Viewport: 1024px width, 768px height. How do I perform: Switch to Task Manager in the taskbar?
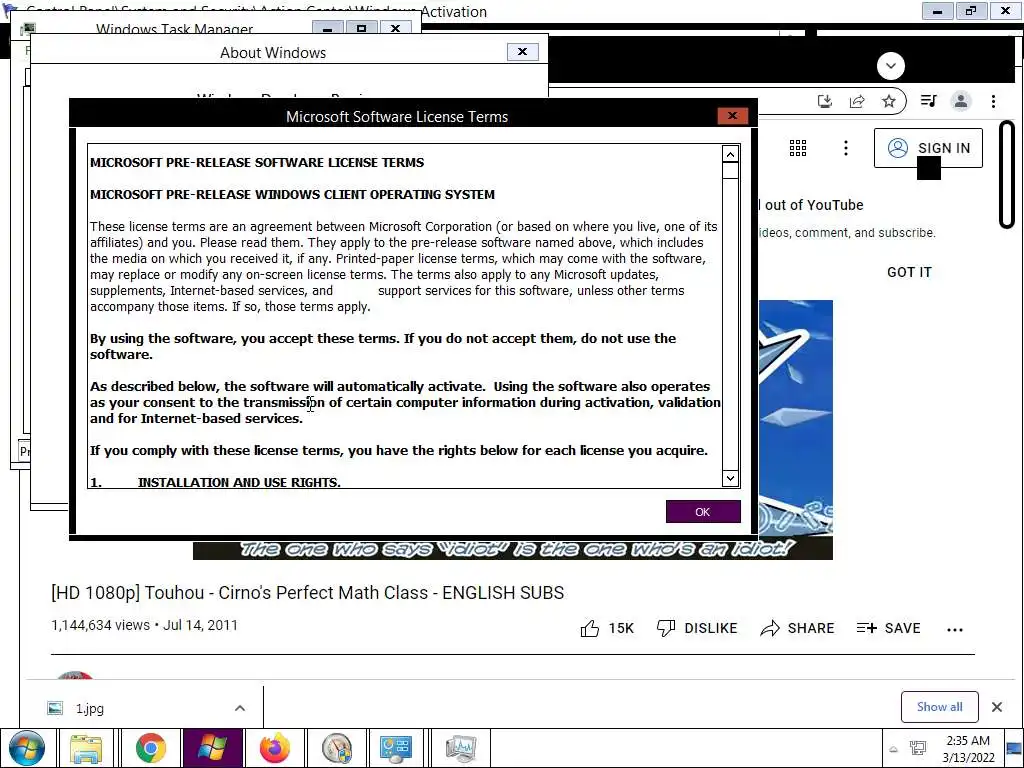(461, 748)
